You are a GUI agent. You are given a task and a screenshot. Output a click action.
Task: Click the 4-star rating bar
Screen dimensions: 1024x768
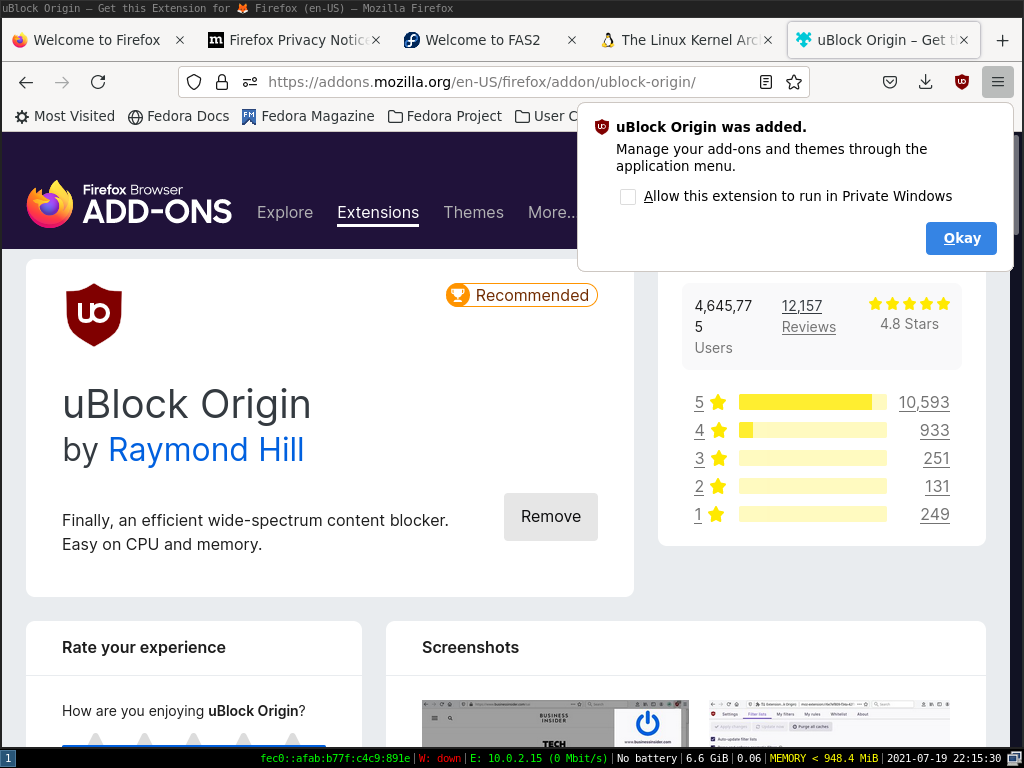[813, 430]
